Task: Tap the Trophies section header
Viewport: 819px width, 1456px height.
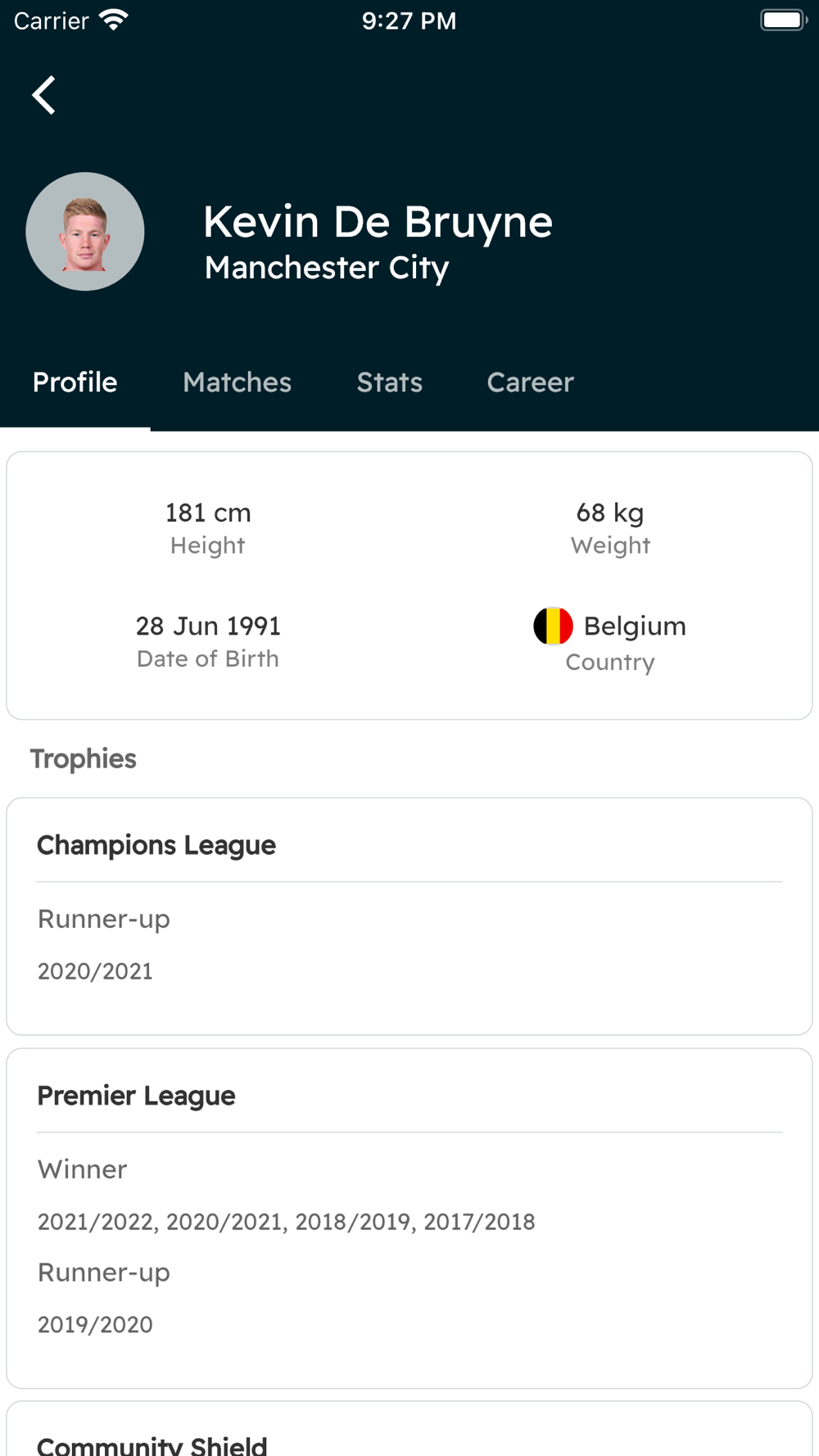Action: point(84,759)
